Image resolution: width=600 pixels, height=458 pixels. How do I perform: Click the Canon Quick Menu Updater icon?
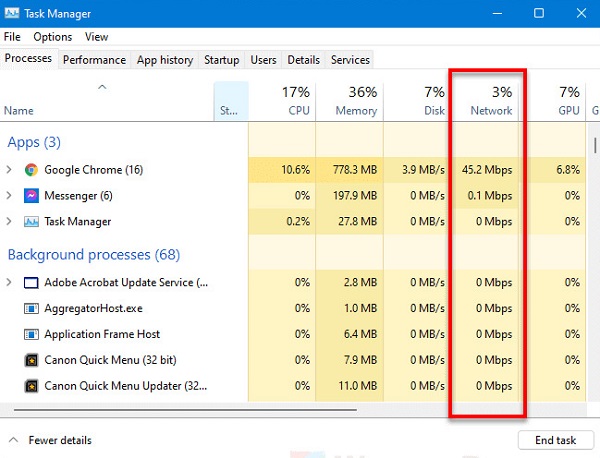click(x=31, y=386)
